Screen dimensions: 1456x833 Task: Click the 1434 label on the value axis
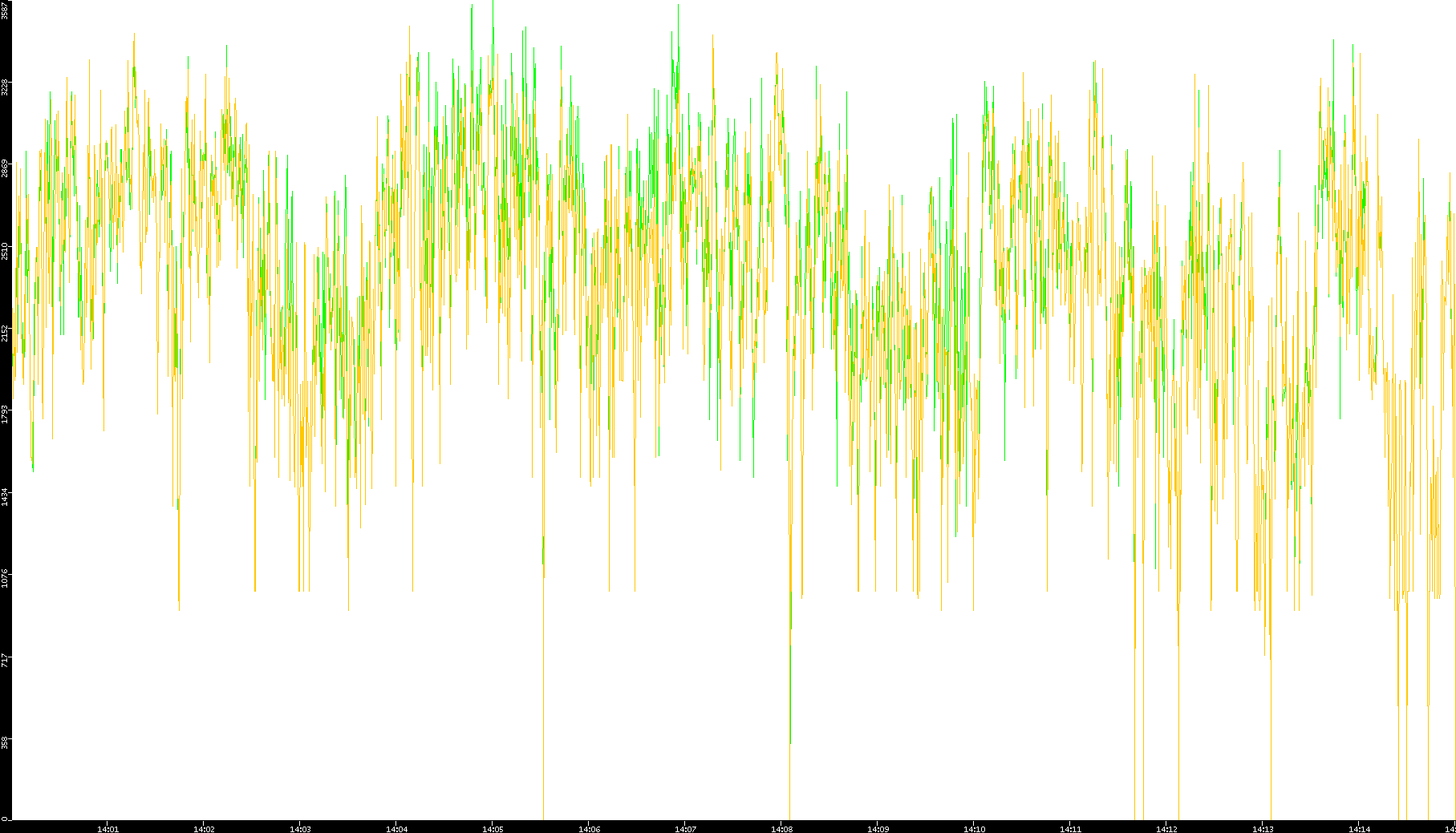point(5,497)
